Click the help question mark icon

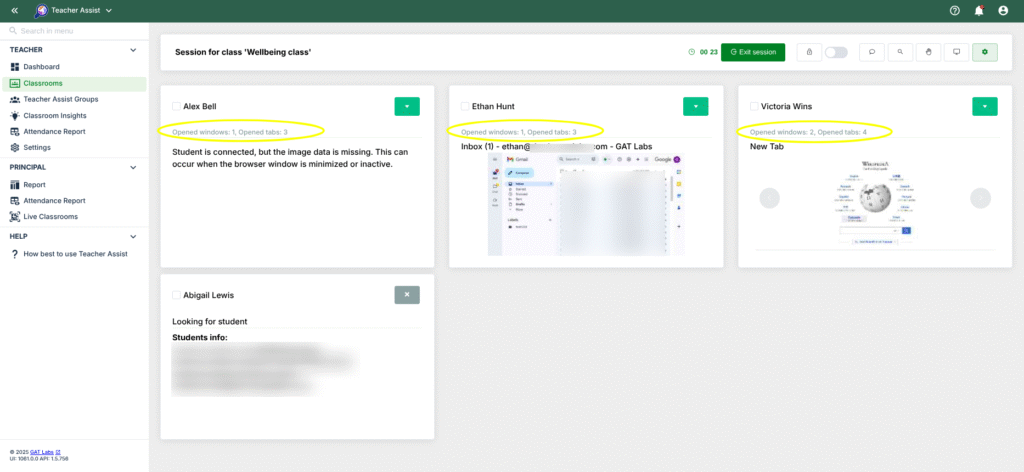(955, 11)
